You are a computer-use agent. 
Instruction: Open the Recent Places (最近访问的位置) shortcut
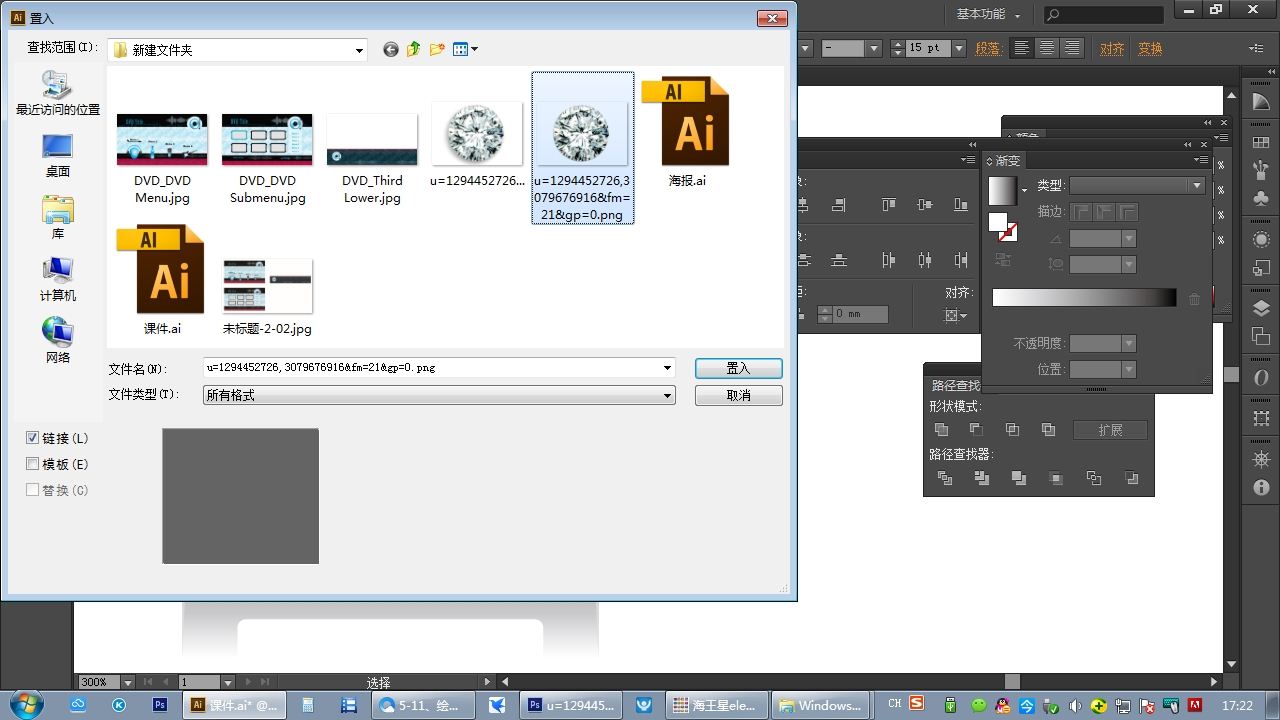(58, 93)
